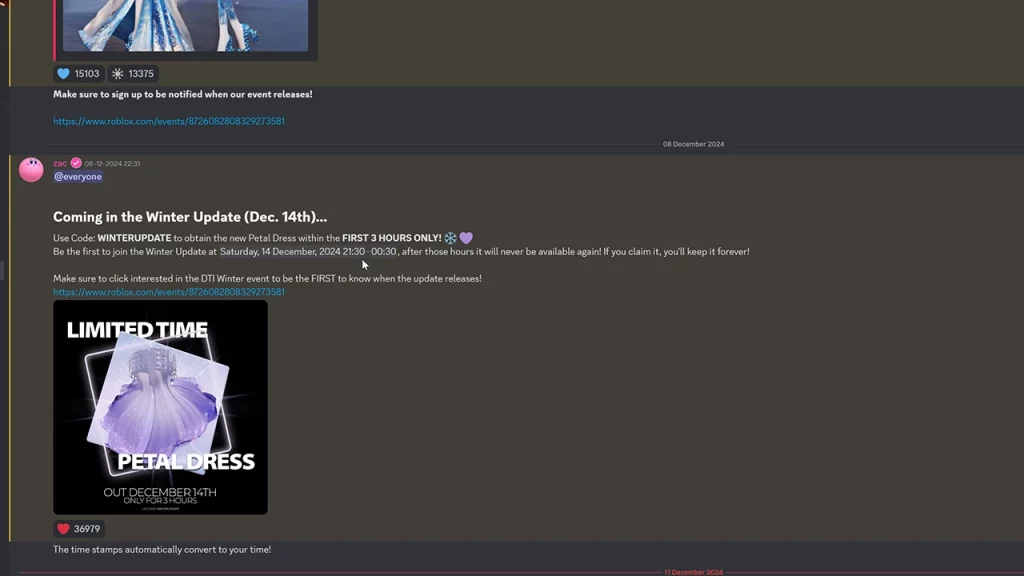Open zac's pink Kirby avatar
The height and width of the screenshot is (576, 1024).
(x=31, y=170)
